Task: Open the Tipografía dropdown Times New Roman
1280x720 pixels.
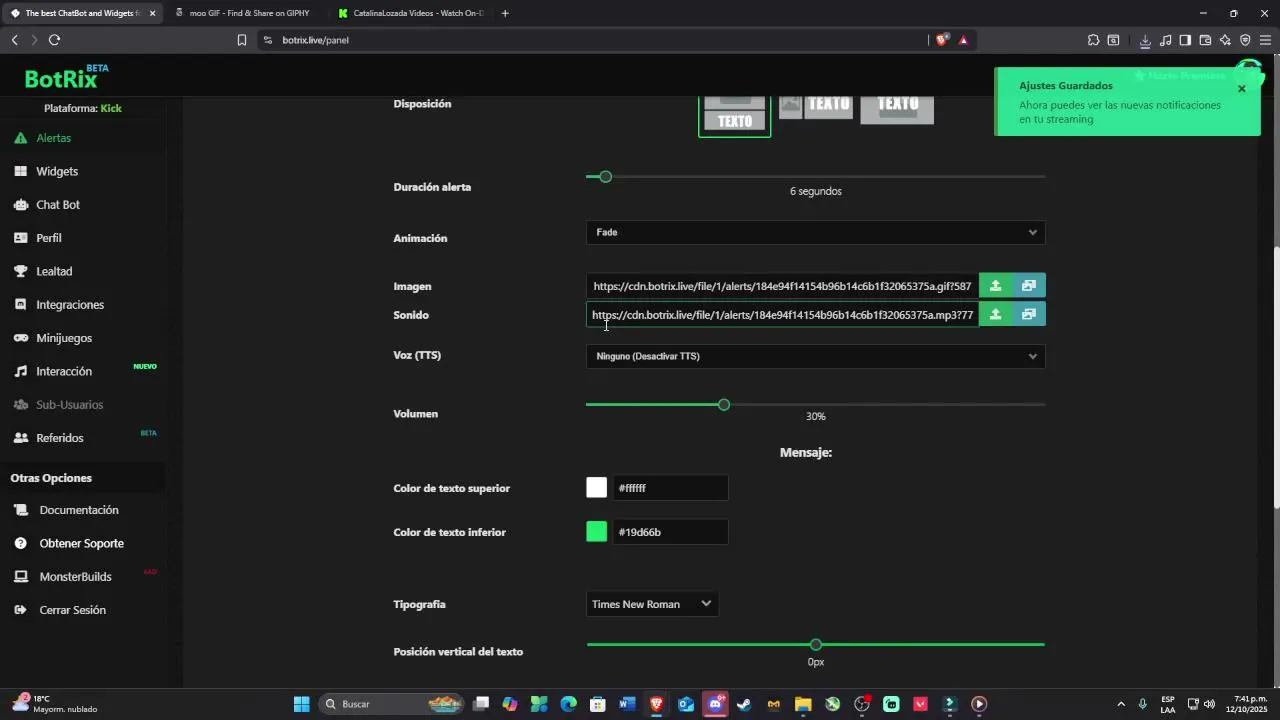Action: (x=652, y=604)
